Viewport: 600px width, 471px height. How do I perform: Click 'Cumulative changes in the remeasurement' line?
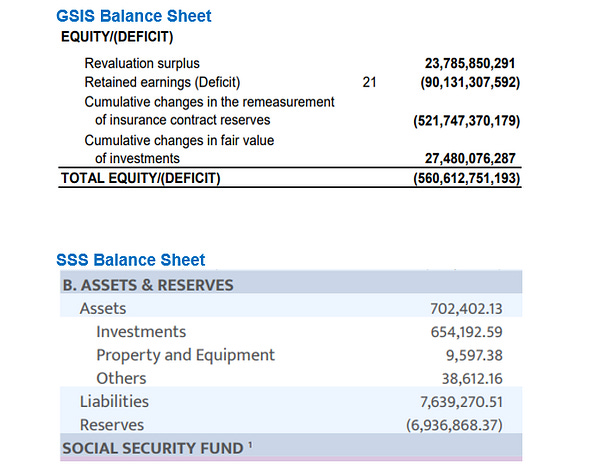pyautogui.click(x=209, y=102)
